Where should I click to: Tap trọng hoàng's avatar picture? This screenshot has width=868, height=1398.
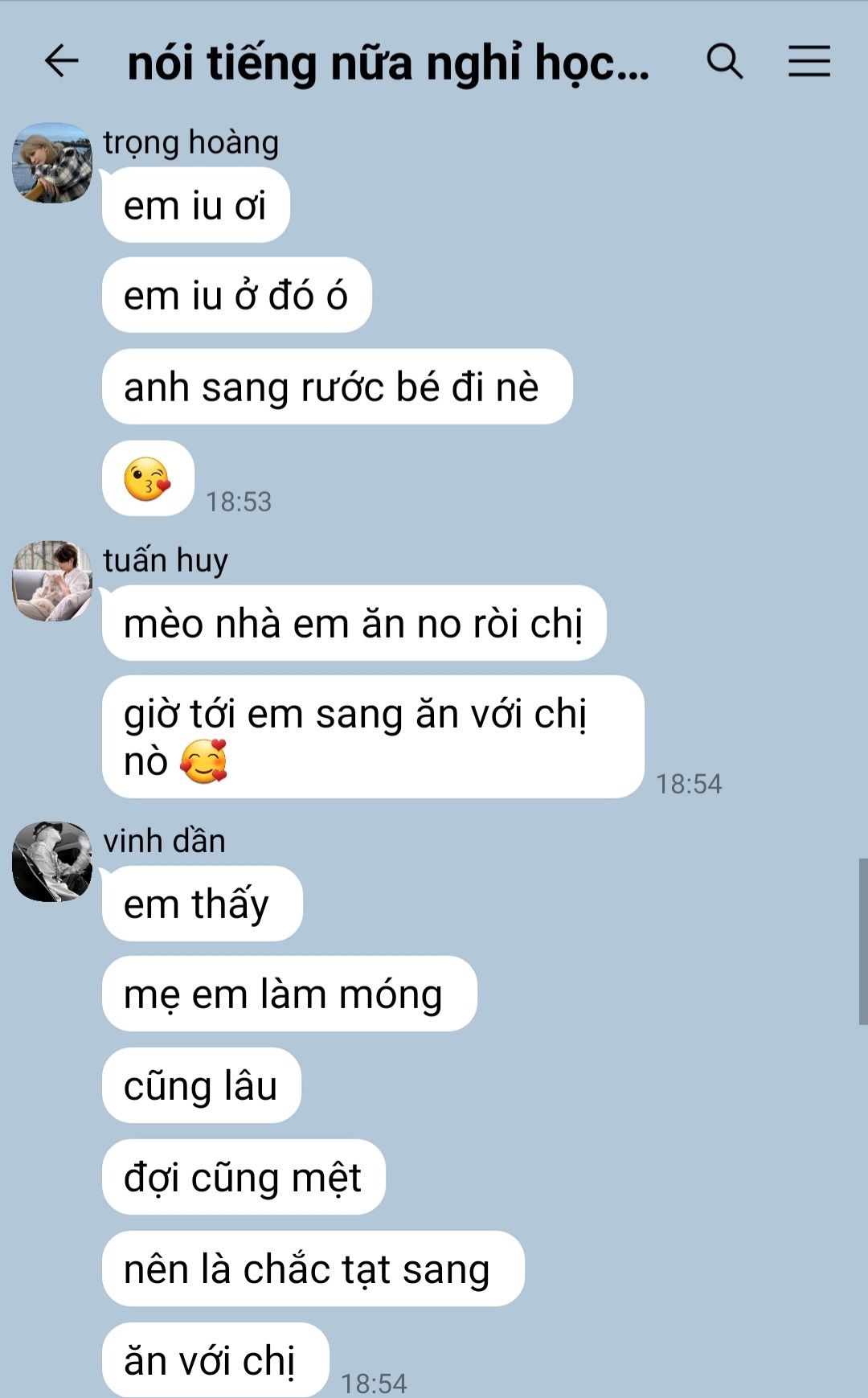(x=52, y=162)
